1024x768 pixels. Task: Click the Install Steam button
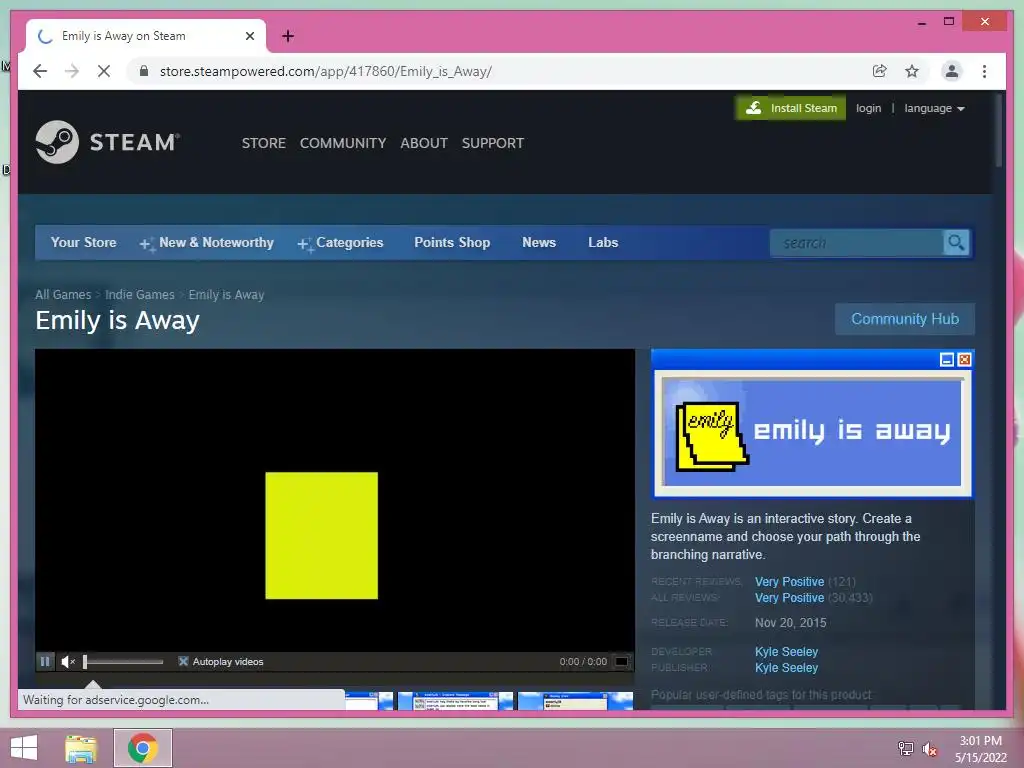(x=790, y=108)
